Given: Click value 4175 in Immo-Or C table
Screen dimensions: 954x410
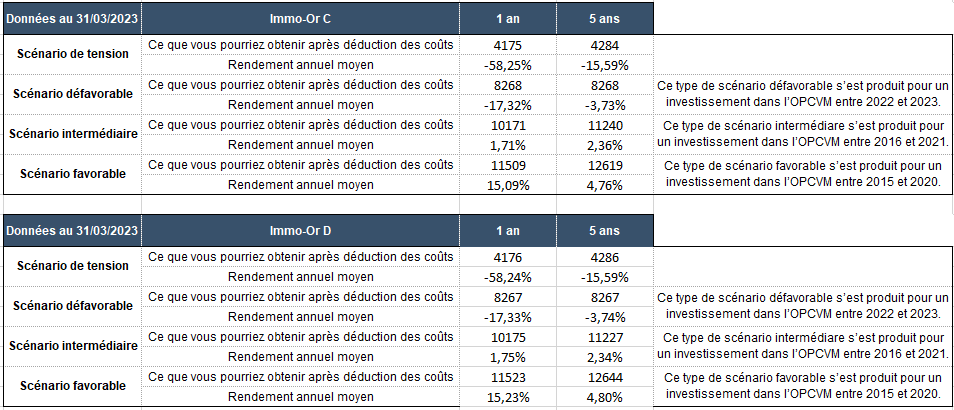Looking at the screenshot, I should (507, 44).
